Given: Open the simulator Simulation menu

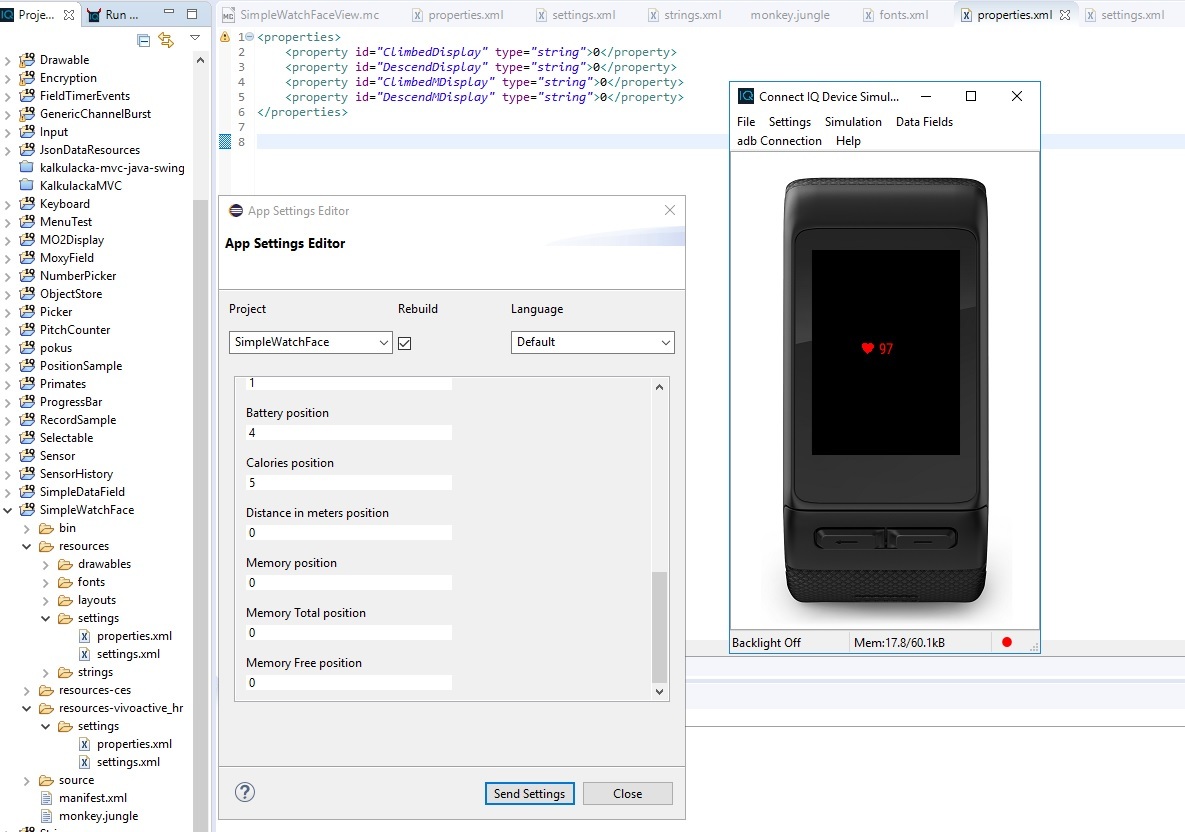Looking at the screenshot, I should 853,122.
